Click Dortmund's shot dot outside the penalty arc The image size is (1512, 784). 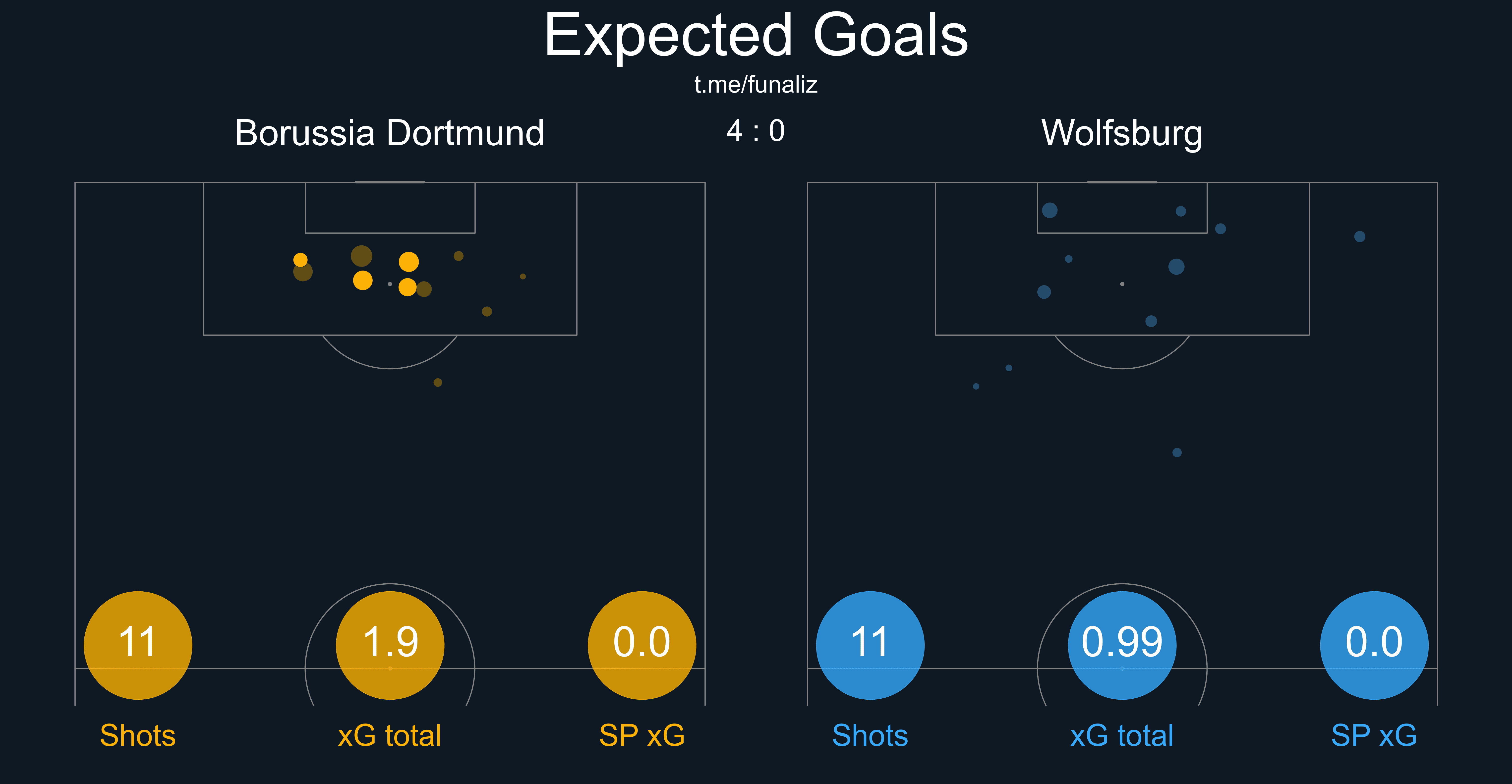click(x=437, y=383)
